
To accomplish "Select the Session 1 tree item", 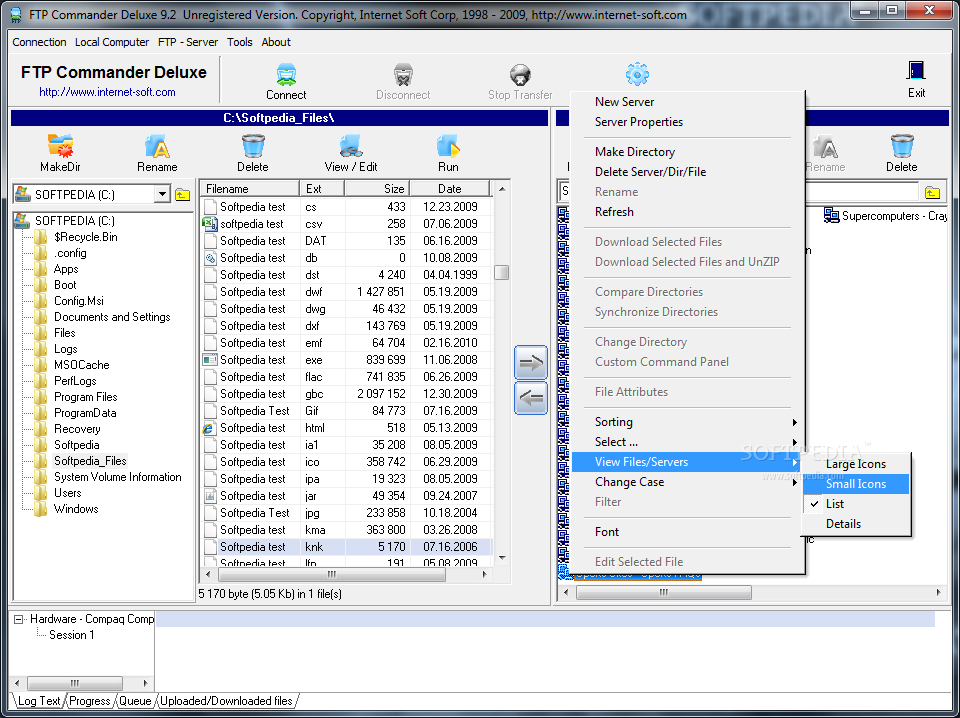I will [x=72, y=635].
